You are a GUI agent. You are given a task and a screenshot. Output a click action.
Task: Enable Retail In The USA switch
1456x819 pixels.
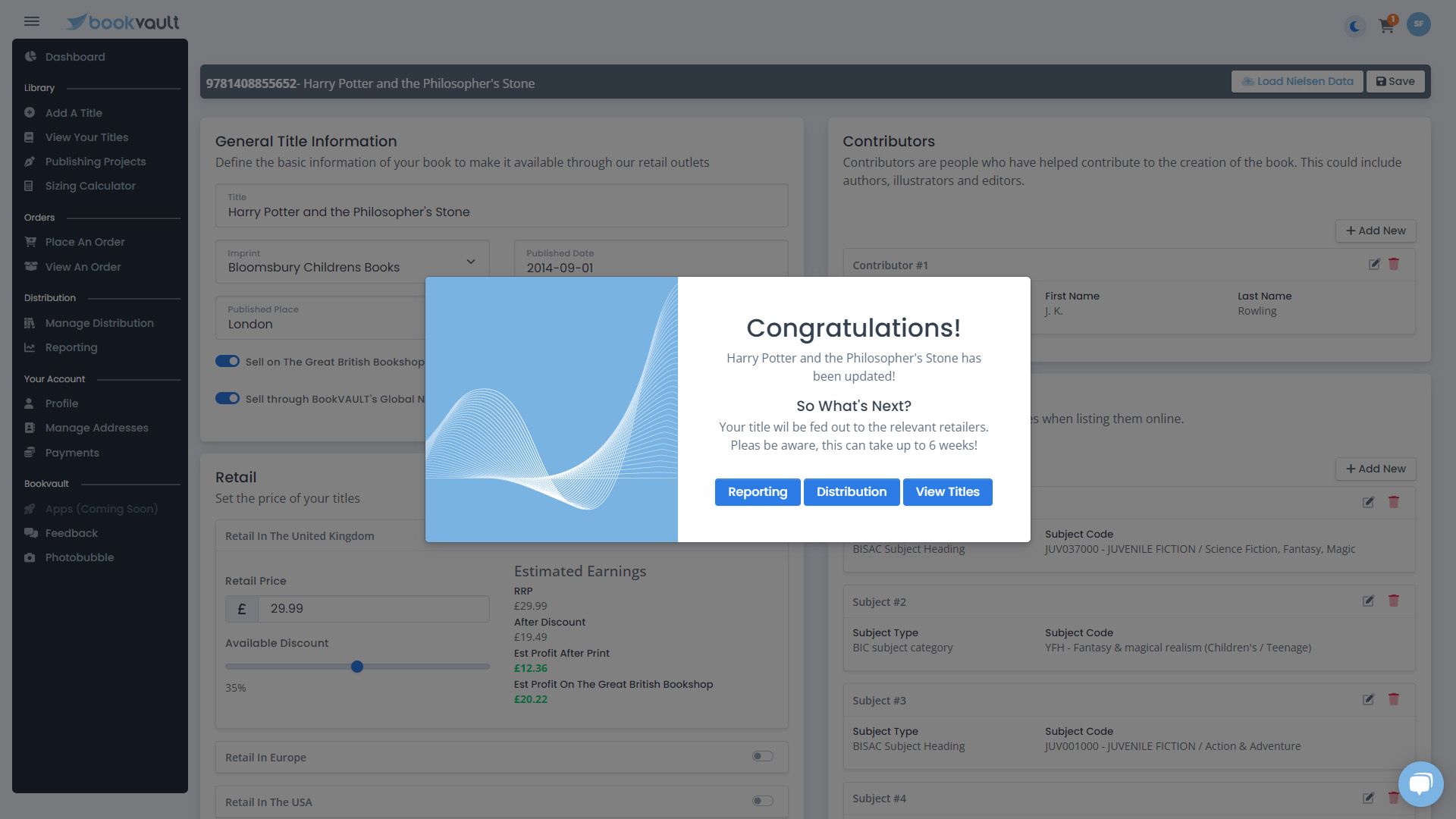click(763, 801)
